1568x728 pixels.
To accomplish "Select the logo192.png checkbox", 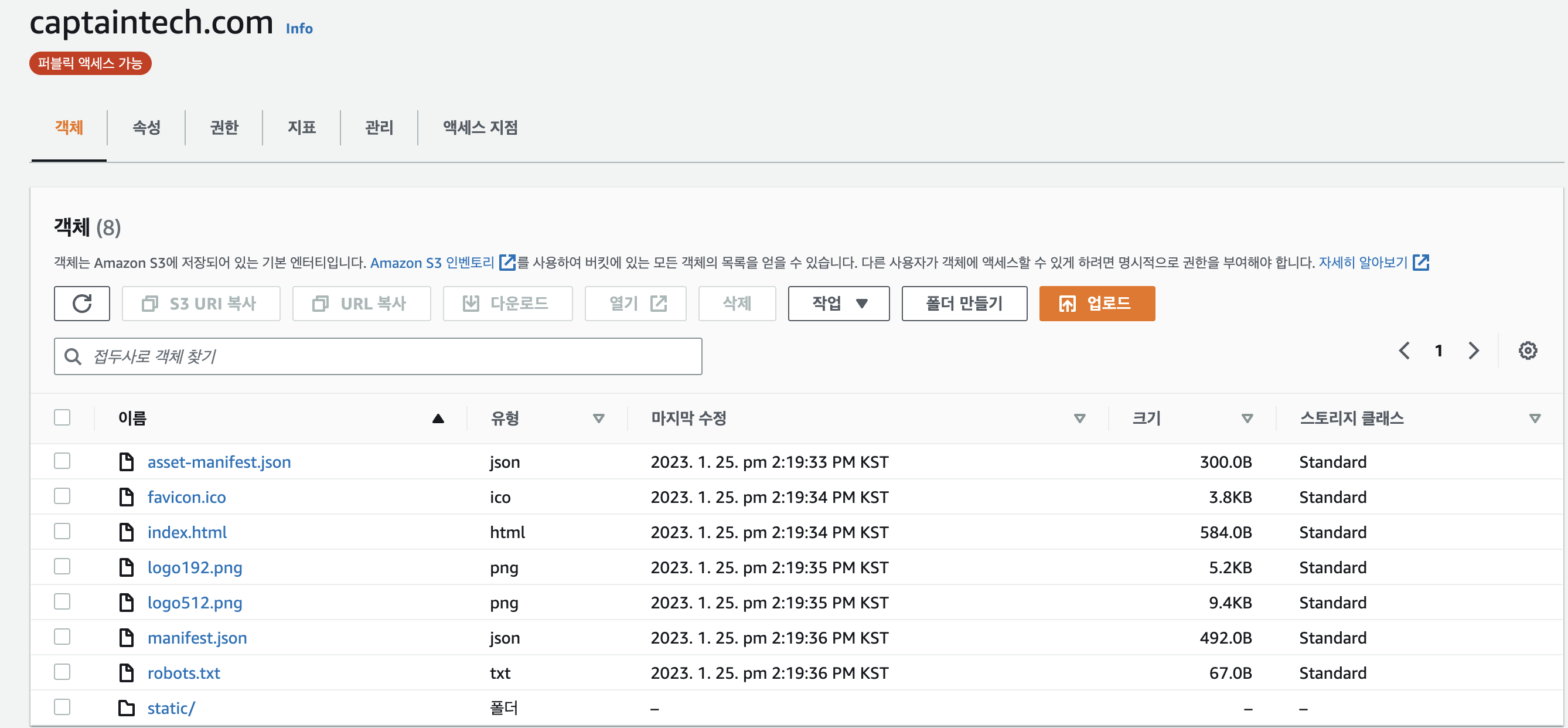I will [x=62, y=567].
